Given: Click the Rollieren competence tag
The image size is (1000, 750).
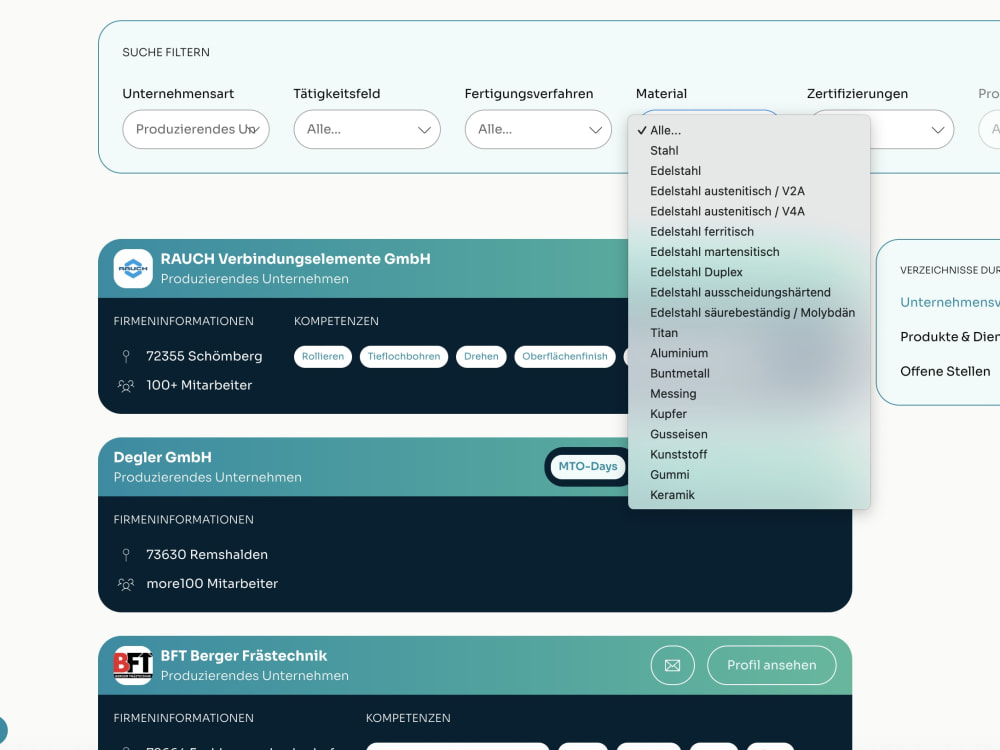Looking at the screenshot, I should click(323, 357).
